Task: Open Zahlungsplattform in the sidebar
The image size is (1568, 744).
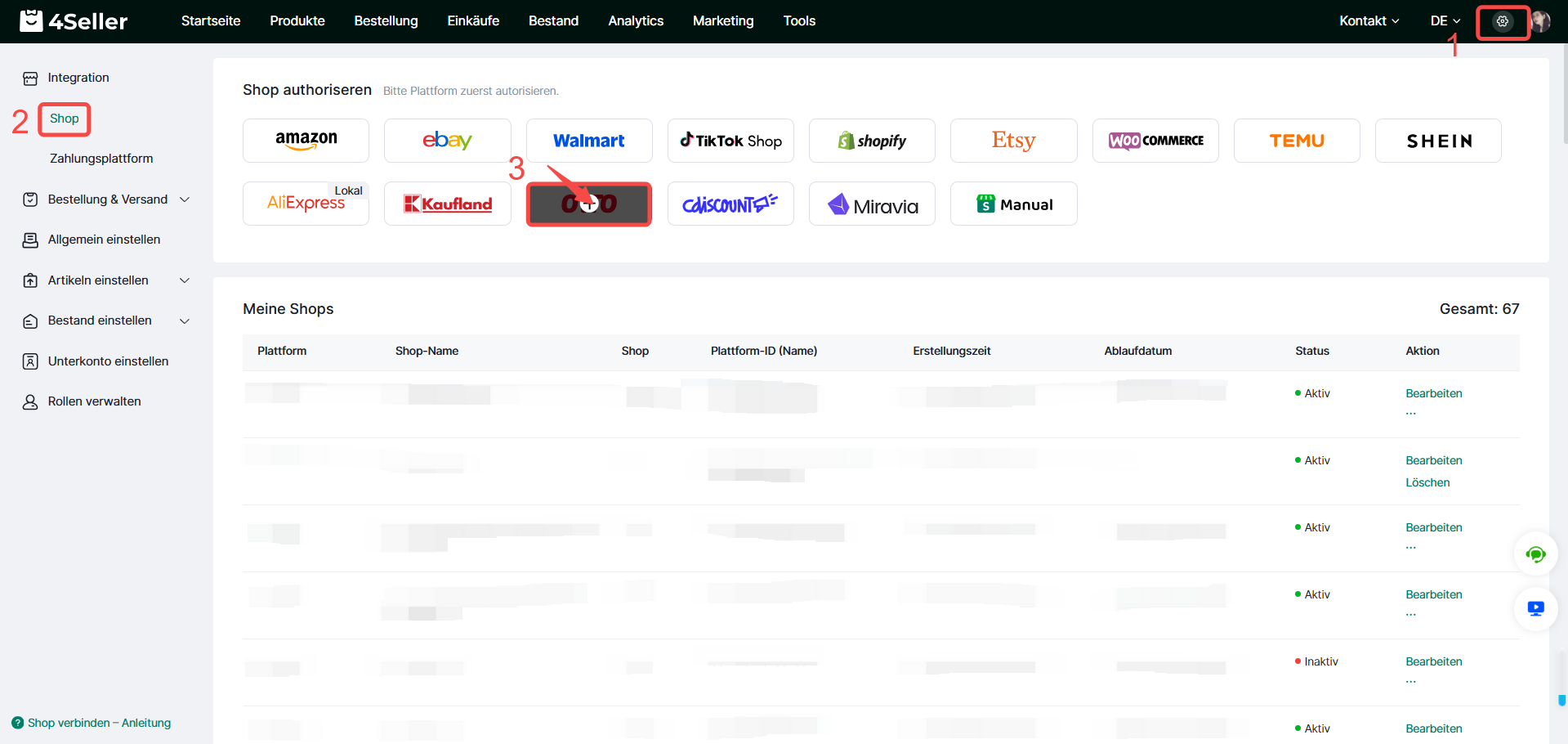Action: point(101,159)
